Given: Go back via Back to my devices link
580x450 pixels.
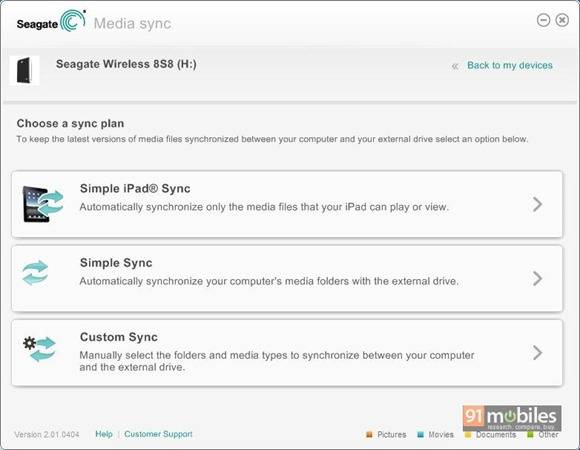Looking at the screenshot, I should coord(509,65).
